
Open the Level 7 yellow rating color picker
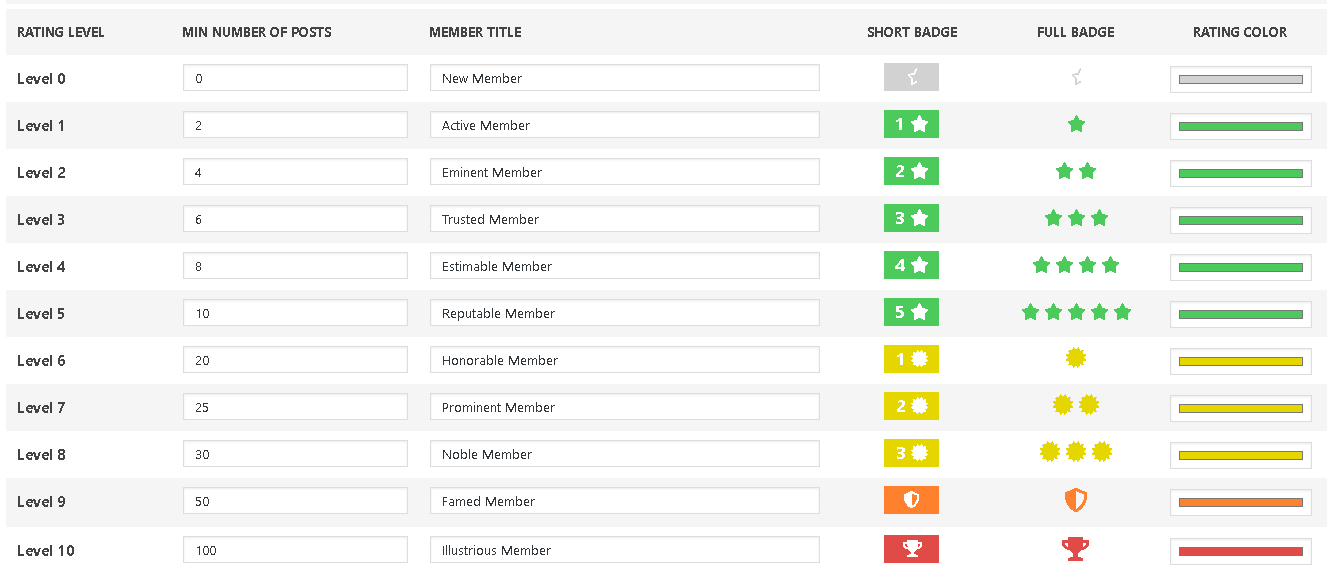tap(1241, 408)
